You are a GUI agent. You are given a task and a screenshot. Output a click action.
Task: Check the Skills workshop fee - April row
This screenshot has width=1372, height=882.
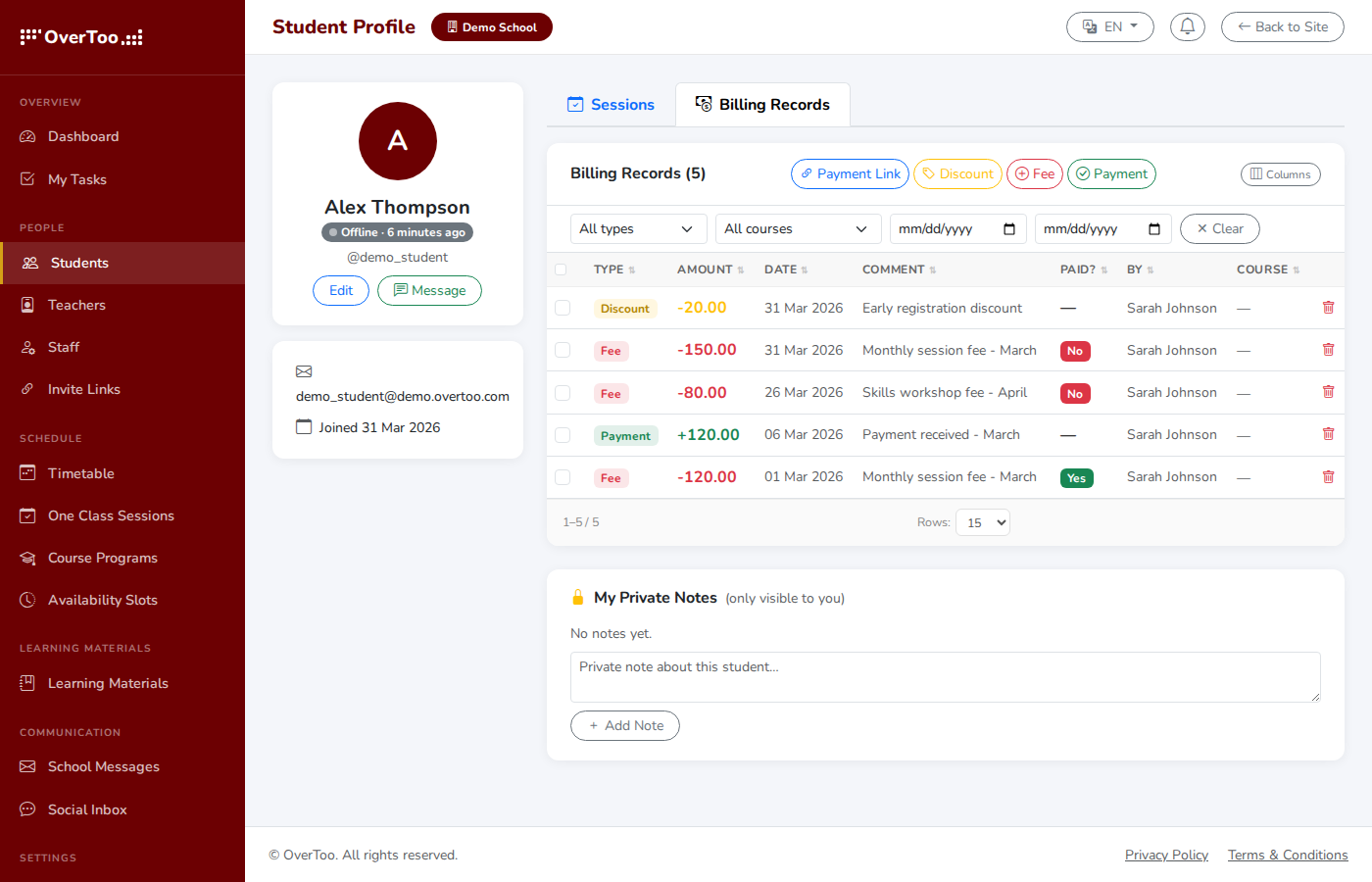point(563,392)
